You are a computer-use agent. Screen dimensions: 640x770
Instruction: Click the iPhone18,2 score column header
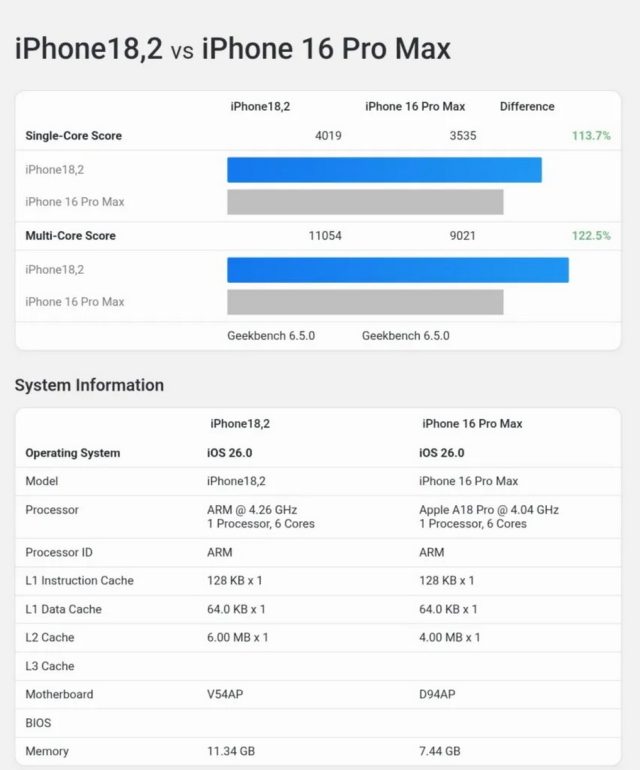pos(260,107)
